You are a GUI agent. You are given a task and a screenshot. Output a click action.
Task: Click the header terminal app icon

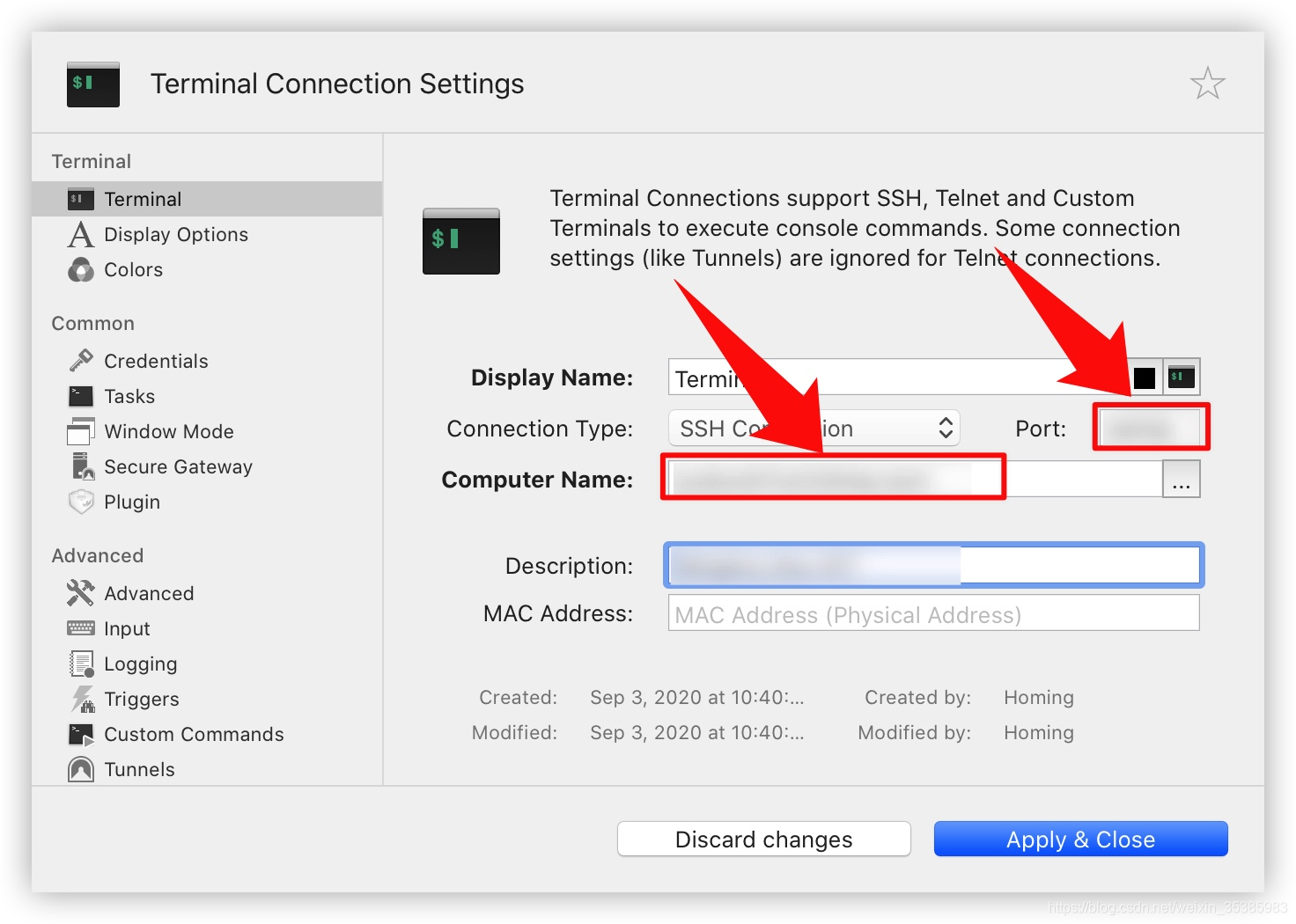coord(93,84)
